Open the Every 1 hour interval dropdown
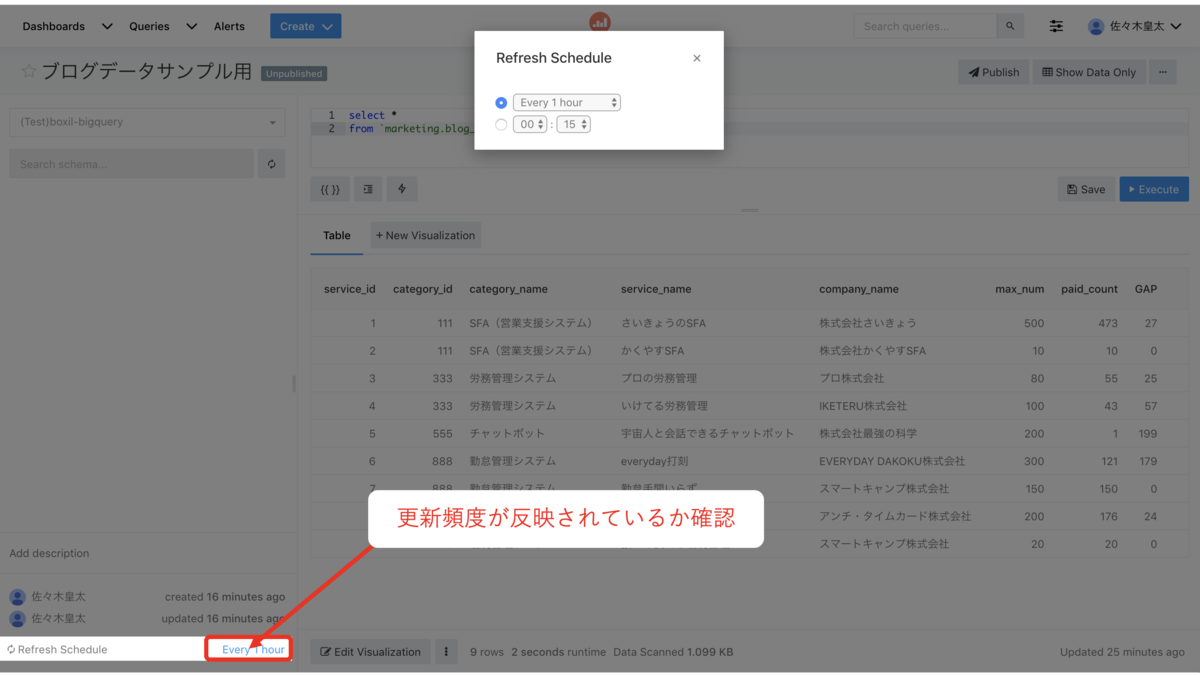1200x675 pixels. coord(566,101)
